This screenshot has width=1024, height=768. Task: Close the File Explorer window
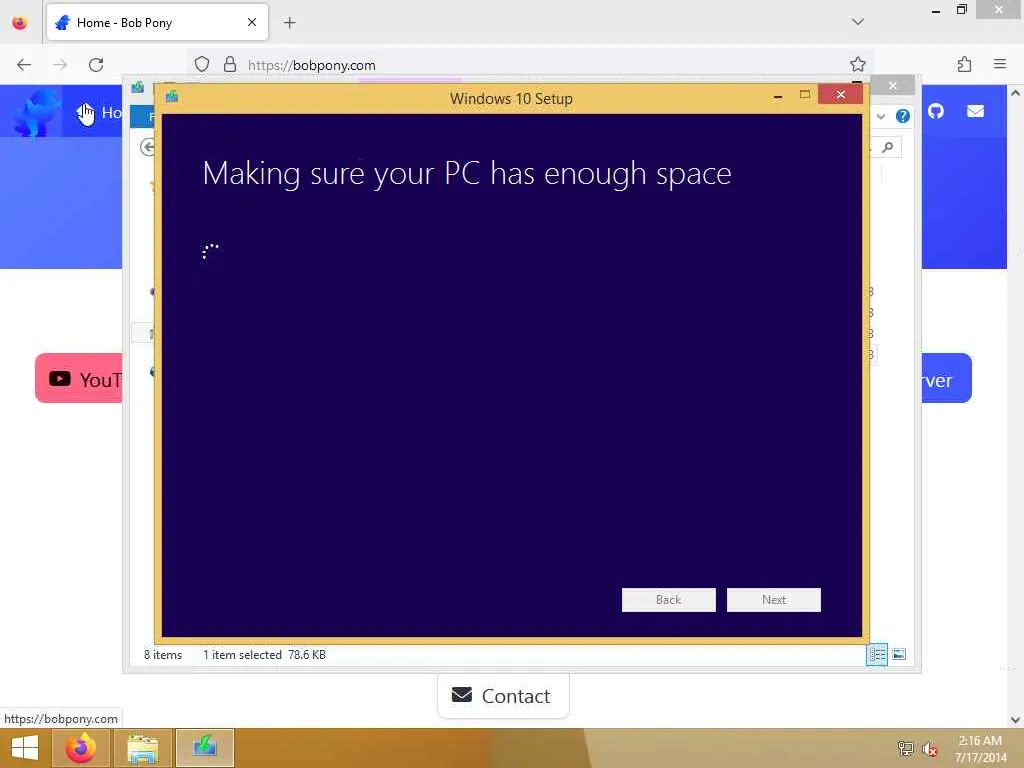[x=893, y=86]
